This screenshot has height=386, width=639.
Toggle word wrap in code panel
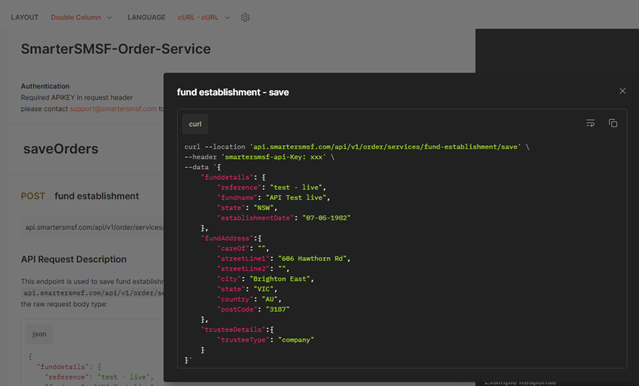tap(590, 123)
